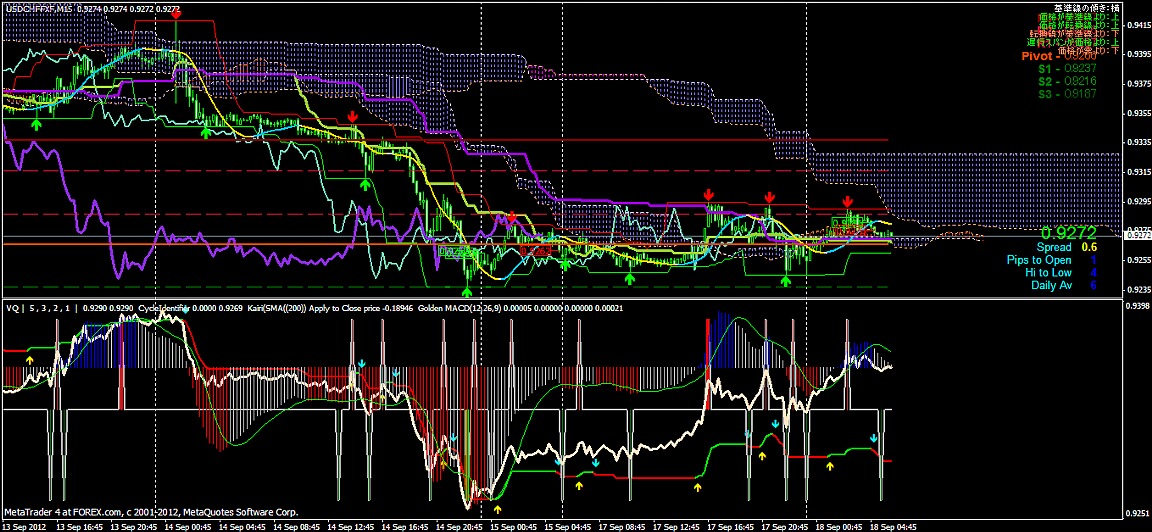Viewport: 1152px width, 532px height.
Task: Click the large green 0.9272 price readout
Action: (1069, 233)
